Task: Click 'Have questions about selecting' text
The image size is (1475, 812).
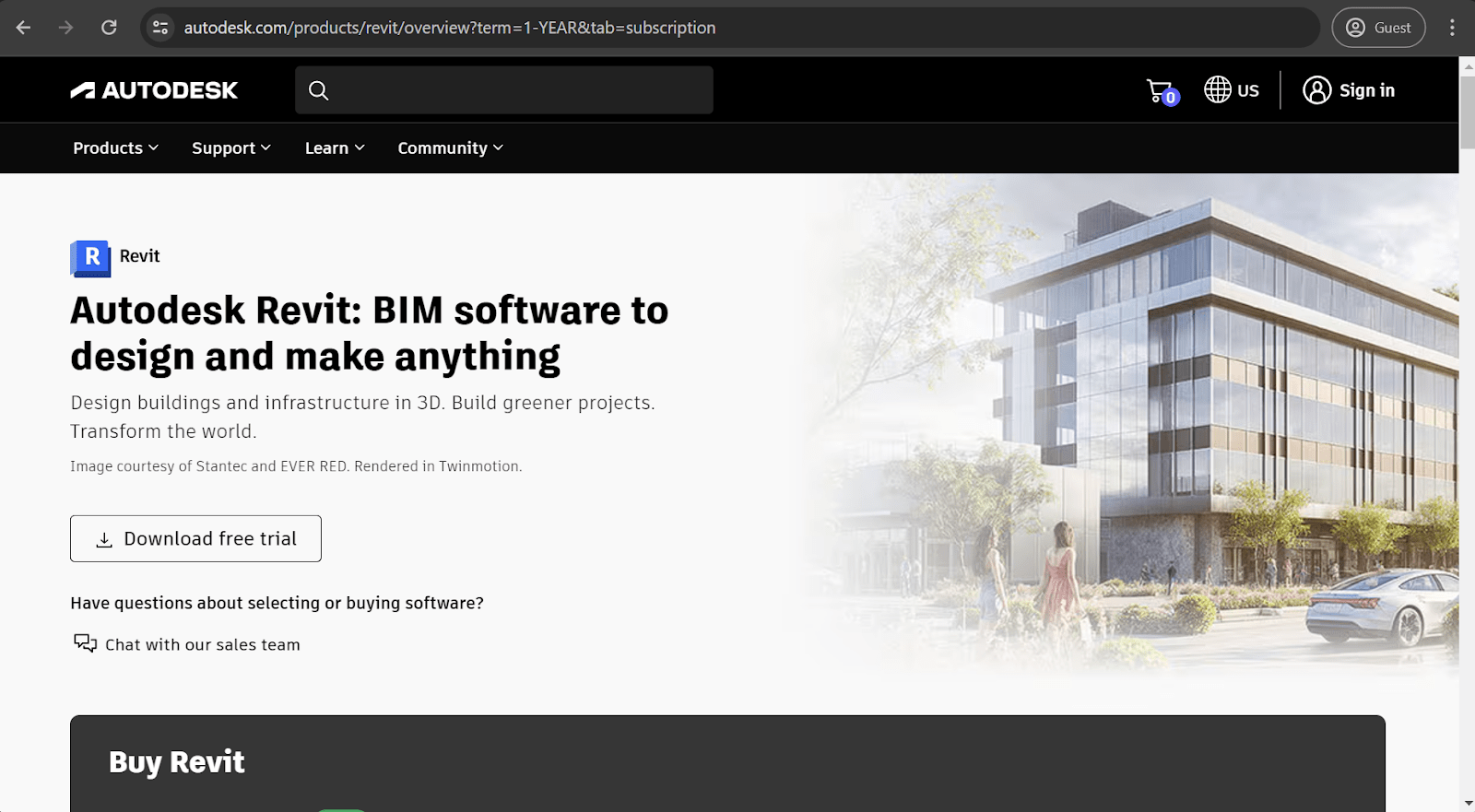Action: pos(277,603)
